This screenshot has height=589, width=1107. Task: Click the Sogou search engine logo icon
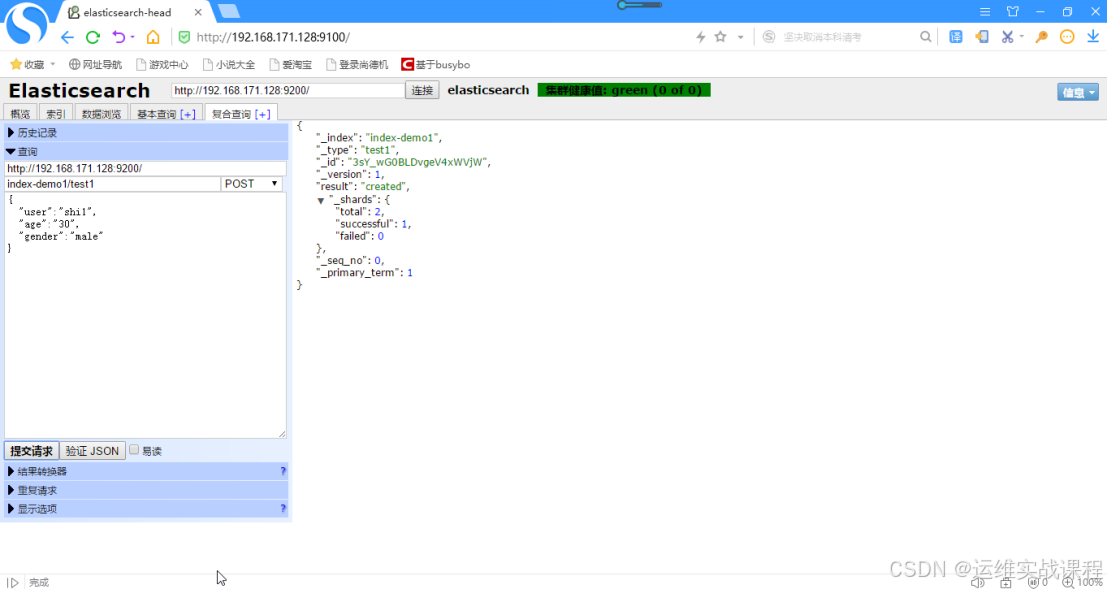[x=769, y=37]
